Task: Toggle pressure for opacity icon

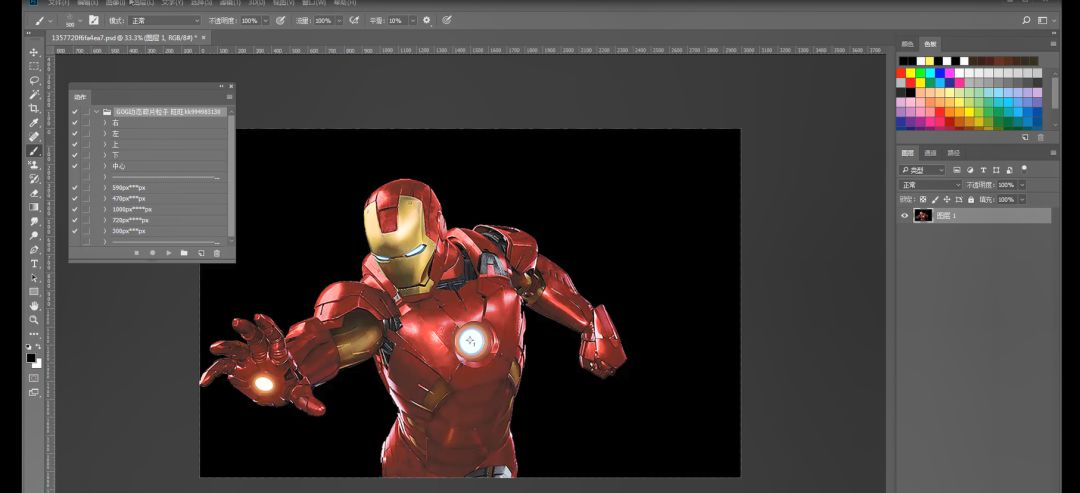Action: pyautogui.click(x=280, y=21)
